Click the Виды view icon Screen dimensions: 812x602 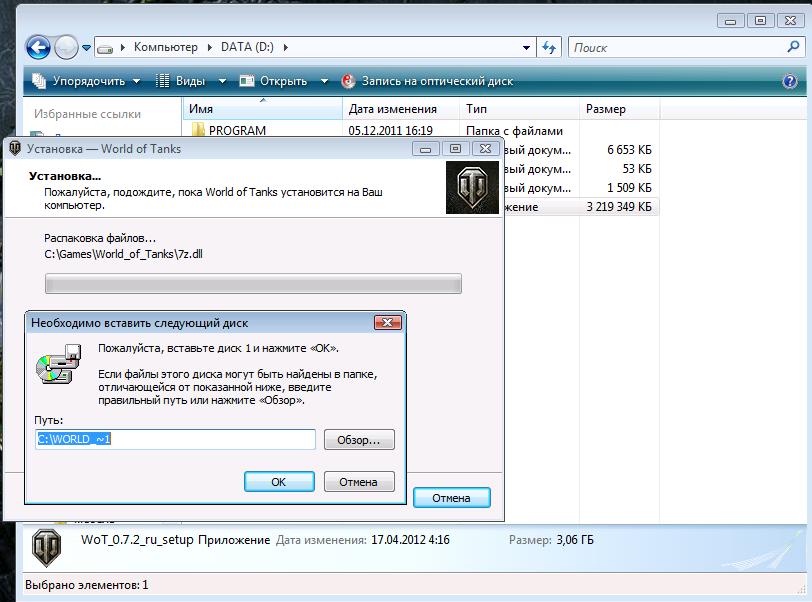coord(163,81)
